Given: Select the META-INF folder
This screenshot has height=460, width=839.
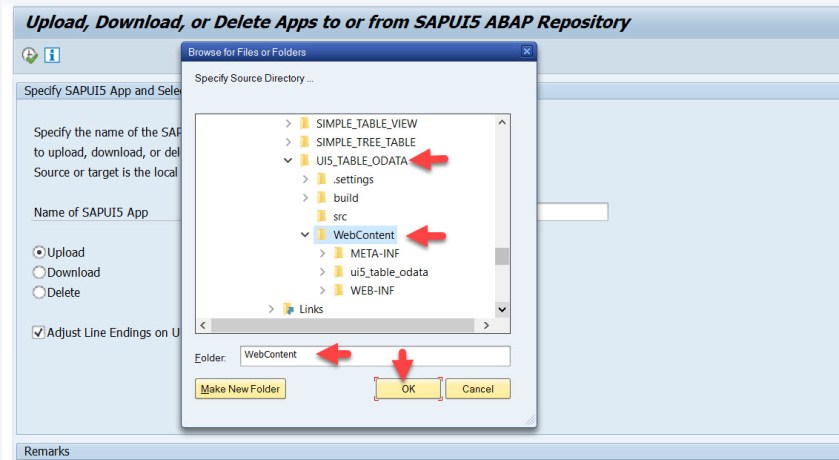Looking at the screenshot, I should (x=375, y=254).
